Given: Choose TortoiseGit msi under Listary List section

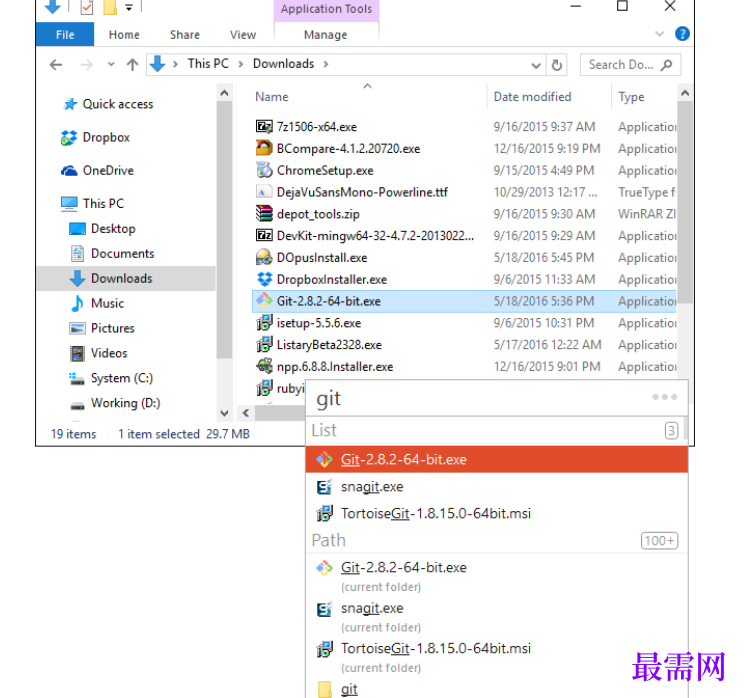Looking at the screenshot, I should tap(496, 513).
